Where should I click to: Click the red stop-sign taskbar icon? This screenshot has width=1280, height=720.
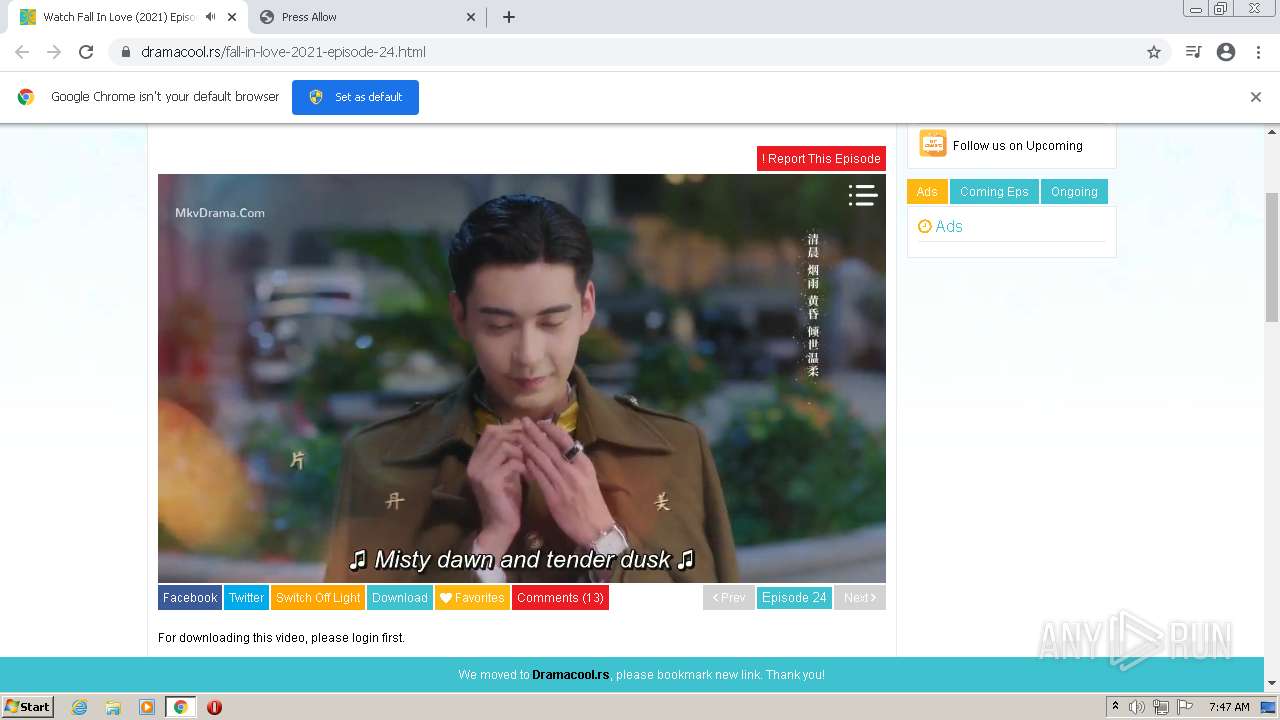click(214, 707)
